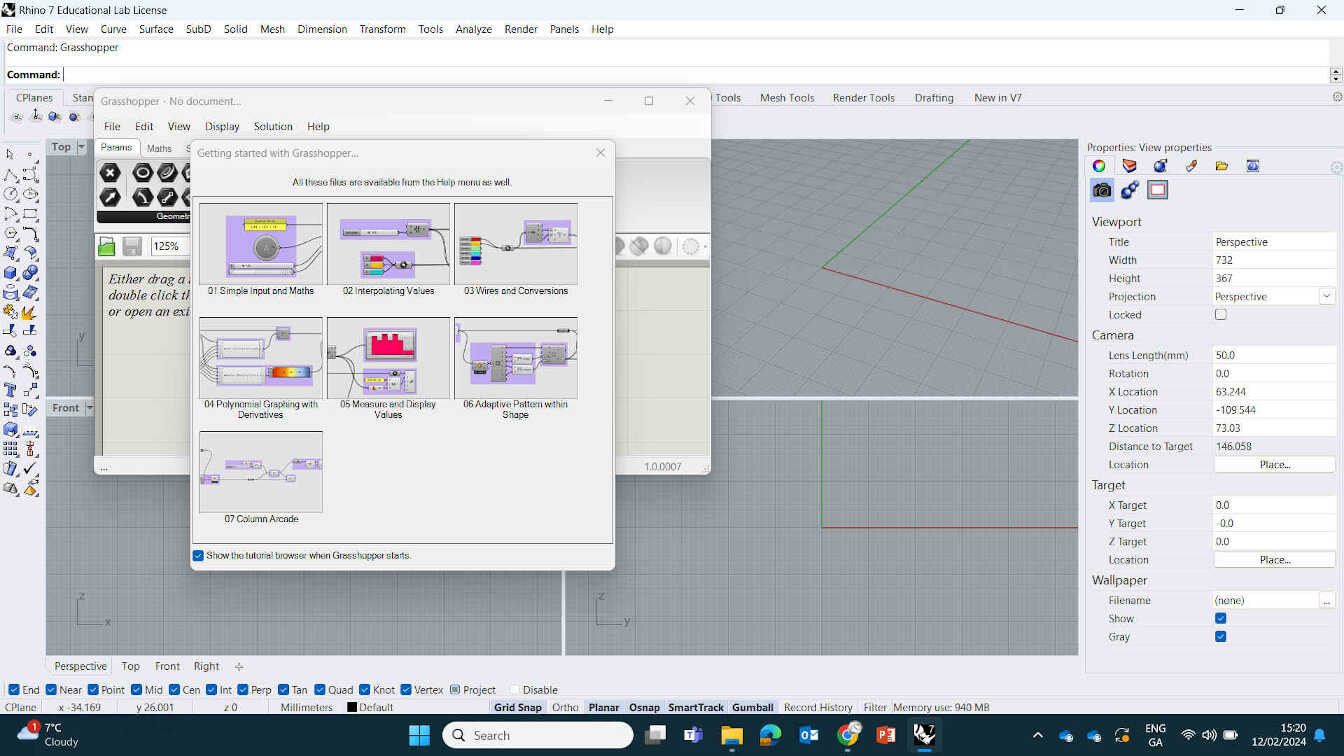Open Microsoft Teams from taskbar
The height and width of the screenshot is (756, 1344).
click(693, 736)
